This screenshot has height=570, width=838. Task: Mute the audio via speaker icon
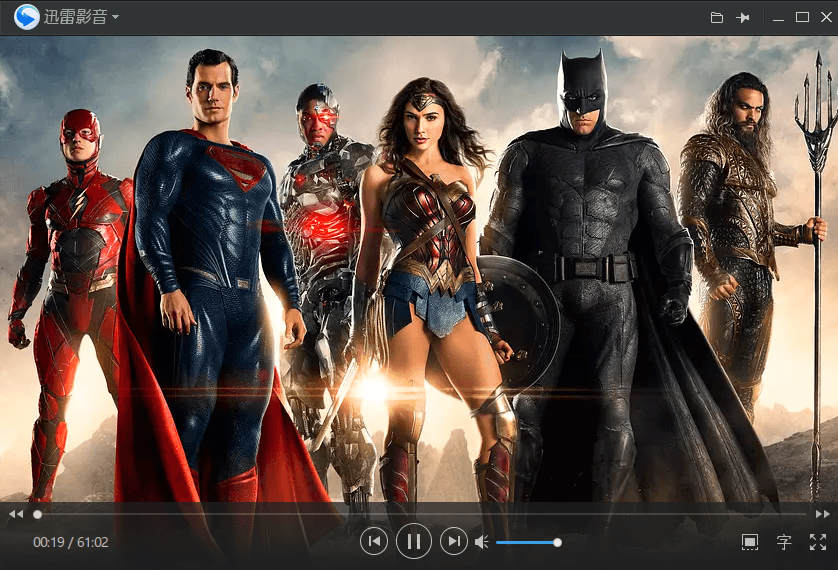click(481, 542)
